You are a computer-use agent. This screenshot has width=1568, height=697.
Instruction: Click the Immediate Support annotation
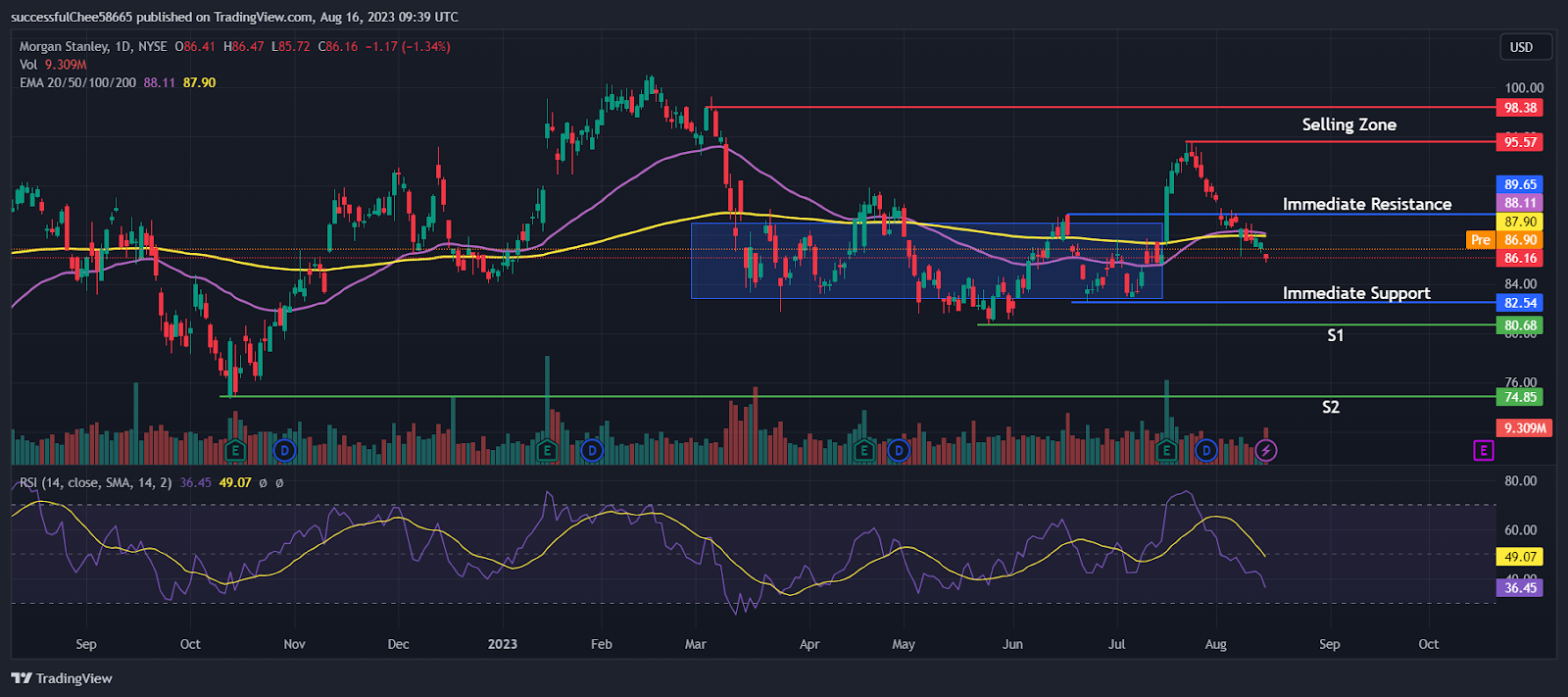(1356, 293)
